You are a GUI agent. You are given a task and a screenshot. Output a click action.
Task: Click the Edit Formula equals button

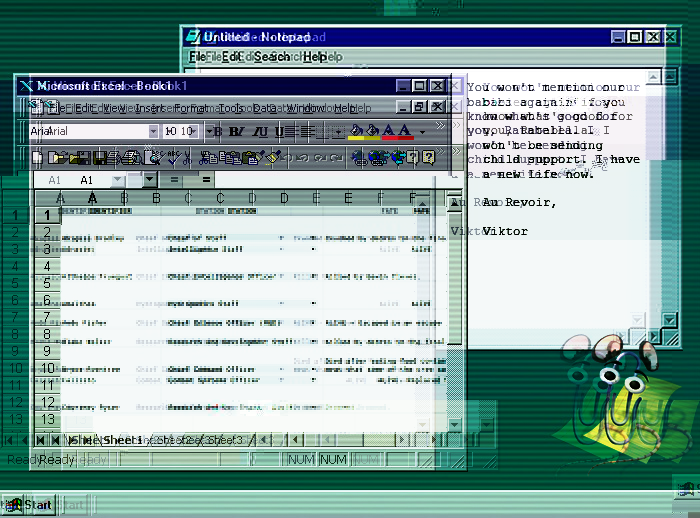206,180
